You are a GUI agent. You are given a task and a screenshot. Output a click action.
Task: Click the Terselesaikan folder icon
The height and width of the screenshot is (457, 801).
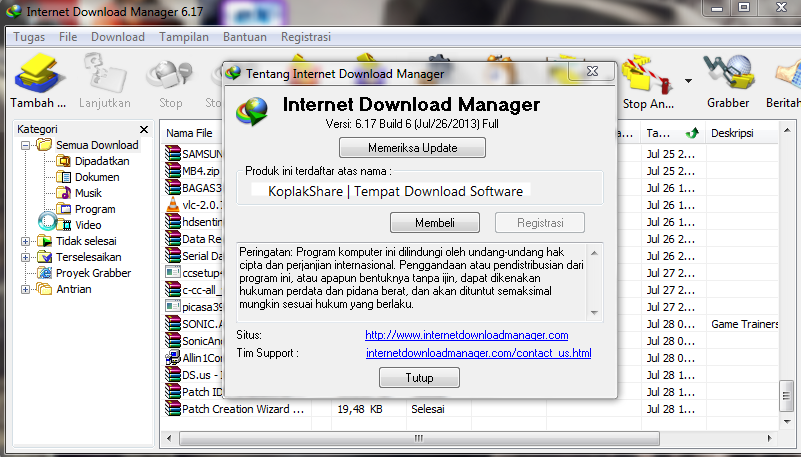pyautogui.click(x=44, y=257)
